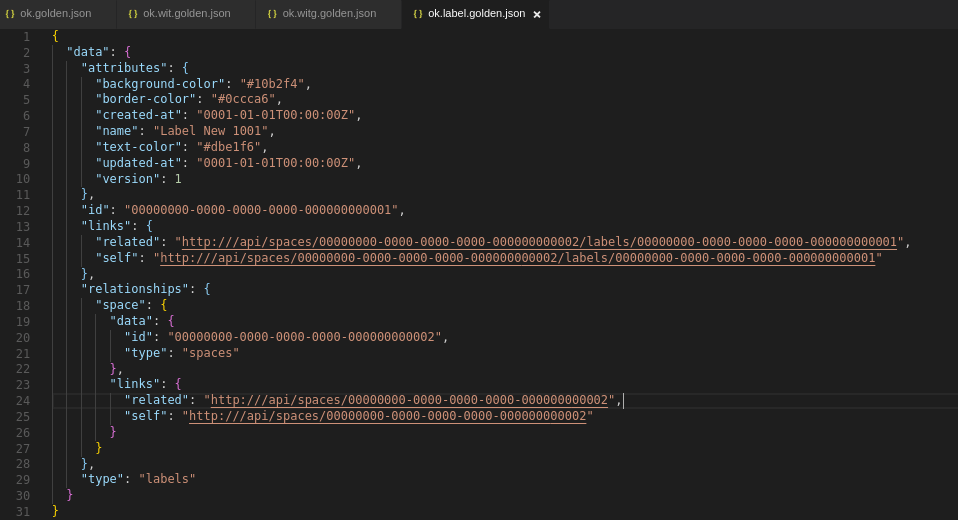Click line number 24 in gutter
Image resolution: width=958 pixels, height=520 pixels.
pyautogui.click(x=23, y=401)
